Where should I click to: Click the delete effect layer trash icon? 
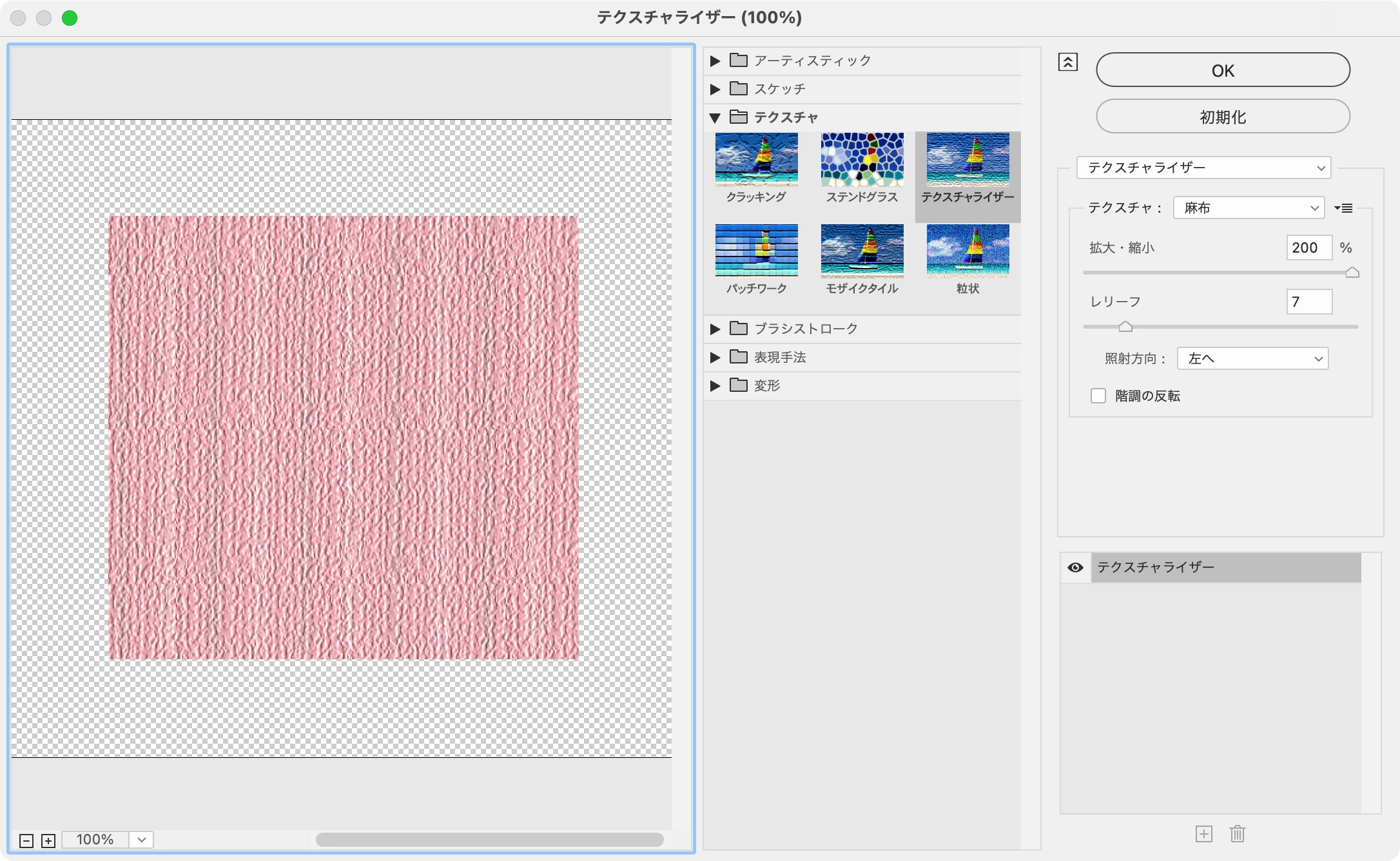(1237, 834)
